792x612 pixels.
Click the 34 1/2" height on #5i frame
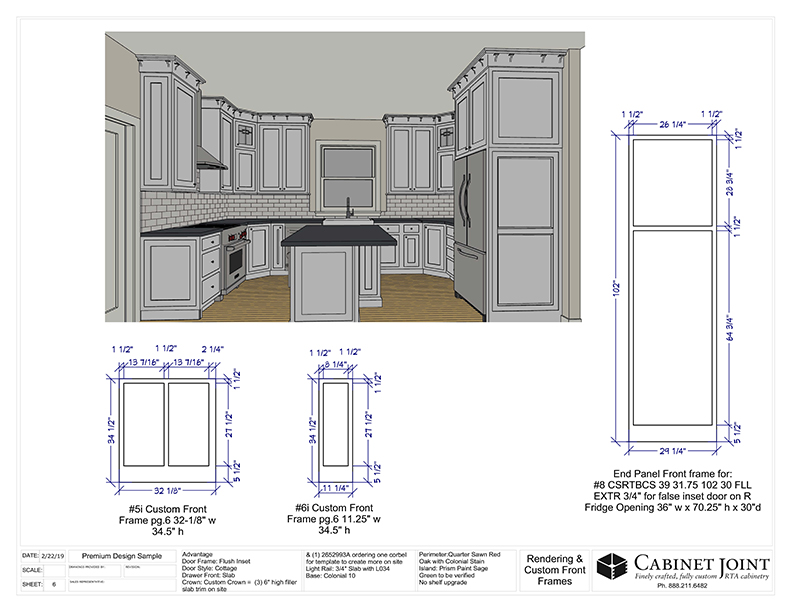click(x=112, y=431)
